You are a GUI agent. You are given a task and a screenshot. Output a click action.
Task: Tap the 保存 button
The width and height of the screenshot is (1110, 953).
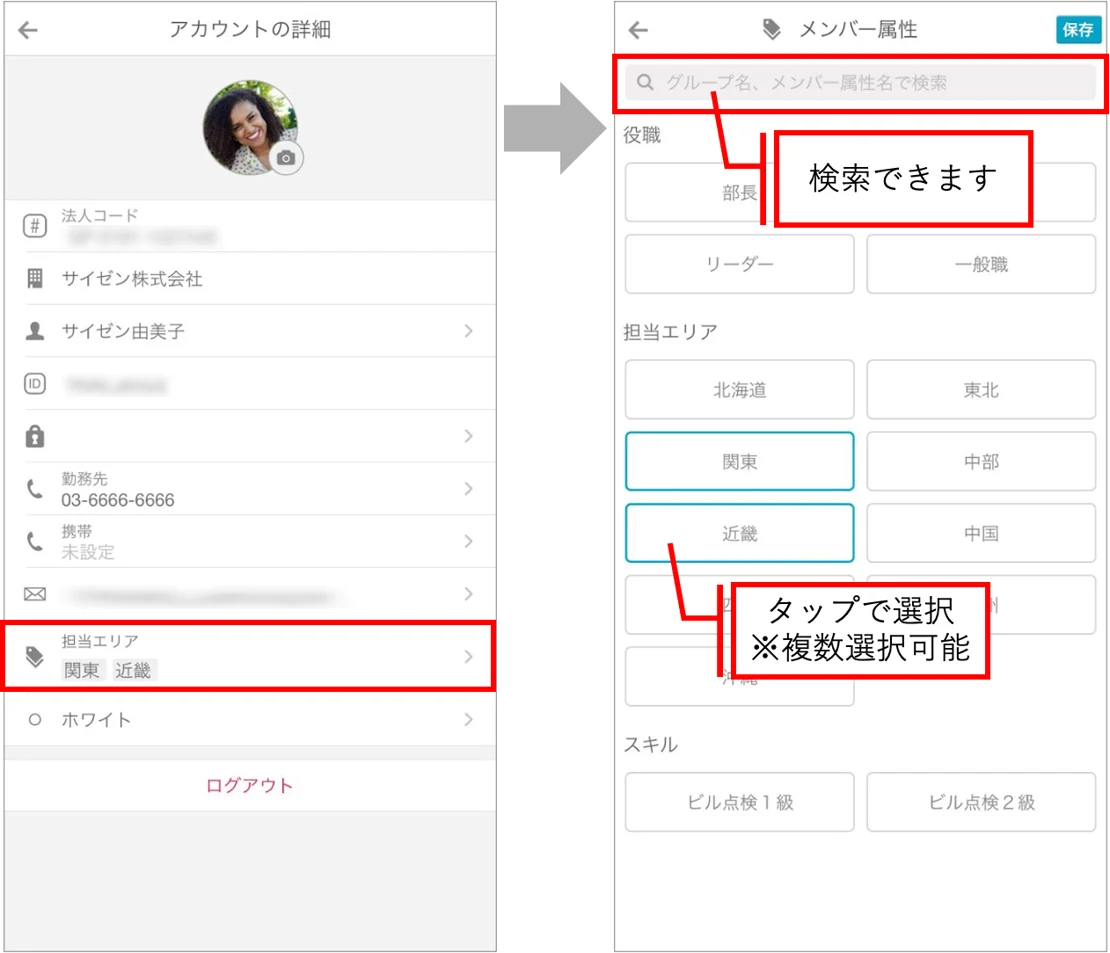[1078, 30]
